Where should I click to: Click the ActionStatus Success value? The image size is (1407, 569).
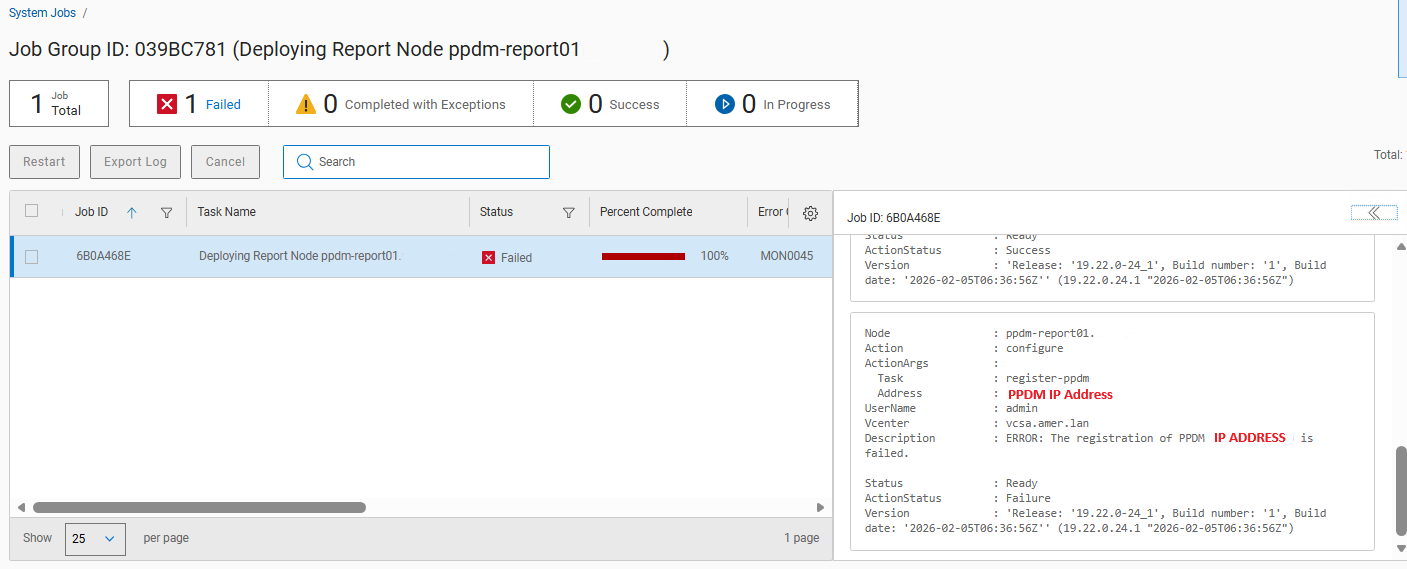click(x=1028, y=250)
